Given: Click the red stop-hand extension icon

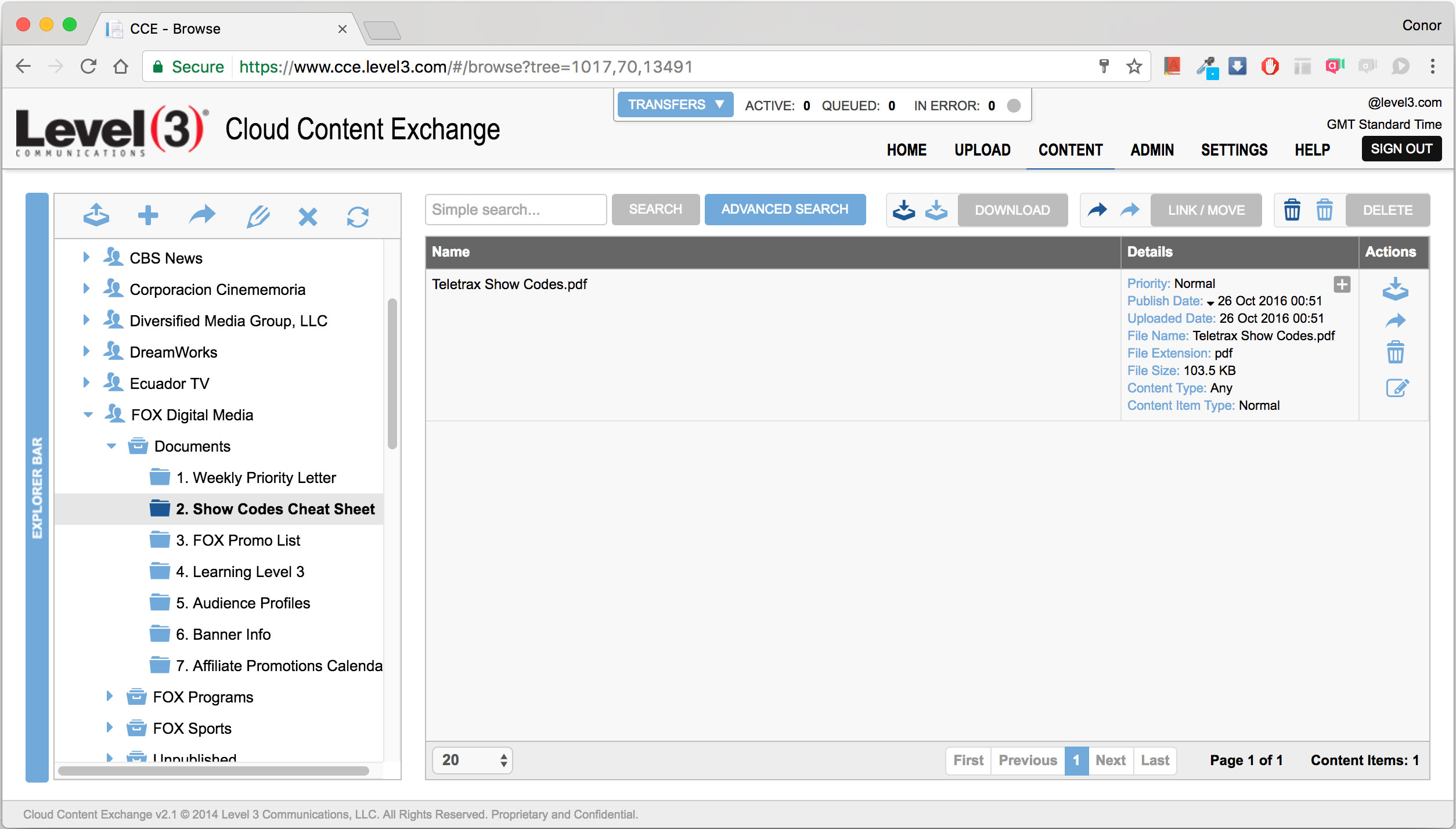Looking at the screenshot, I should (1270, 66).
